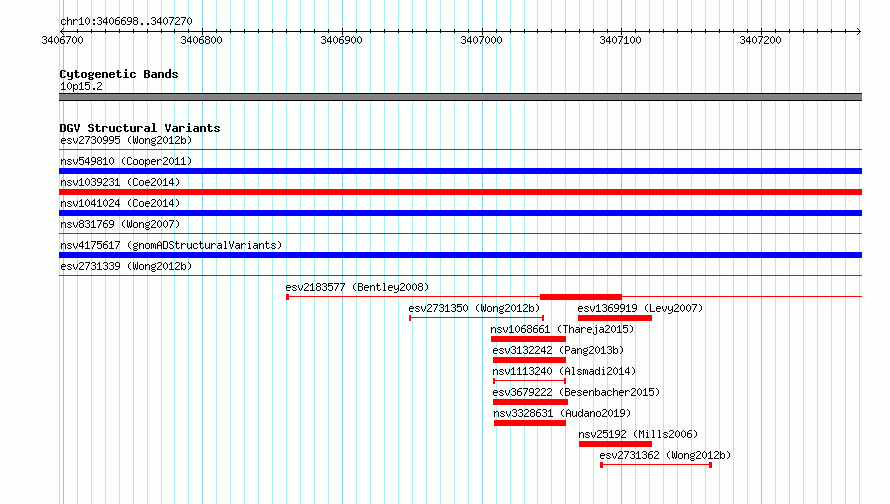
Task: Open variant esv3132242 (Pang2013b) label
Action: pyautogui.click(x=558, y=350)
